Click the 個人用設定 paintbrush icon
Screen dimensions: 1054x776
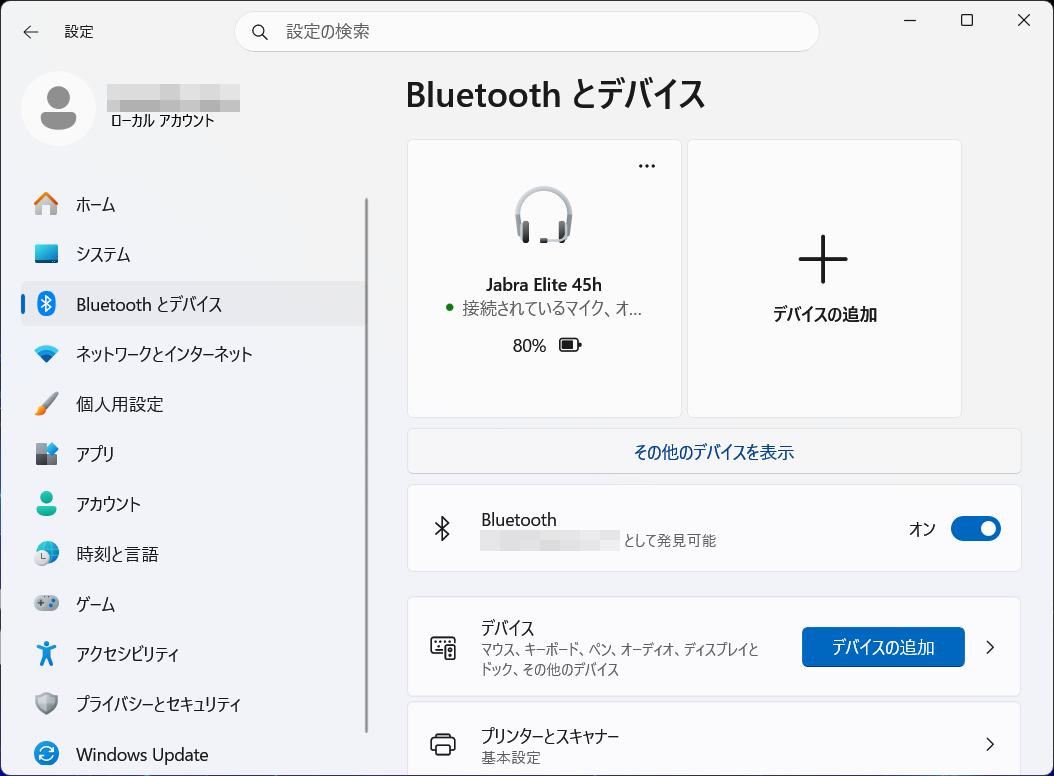tap(46, 403)
